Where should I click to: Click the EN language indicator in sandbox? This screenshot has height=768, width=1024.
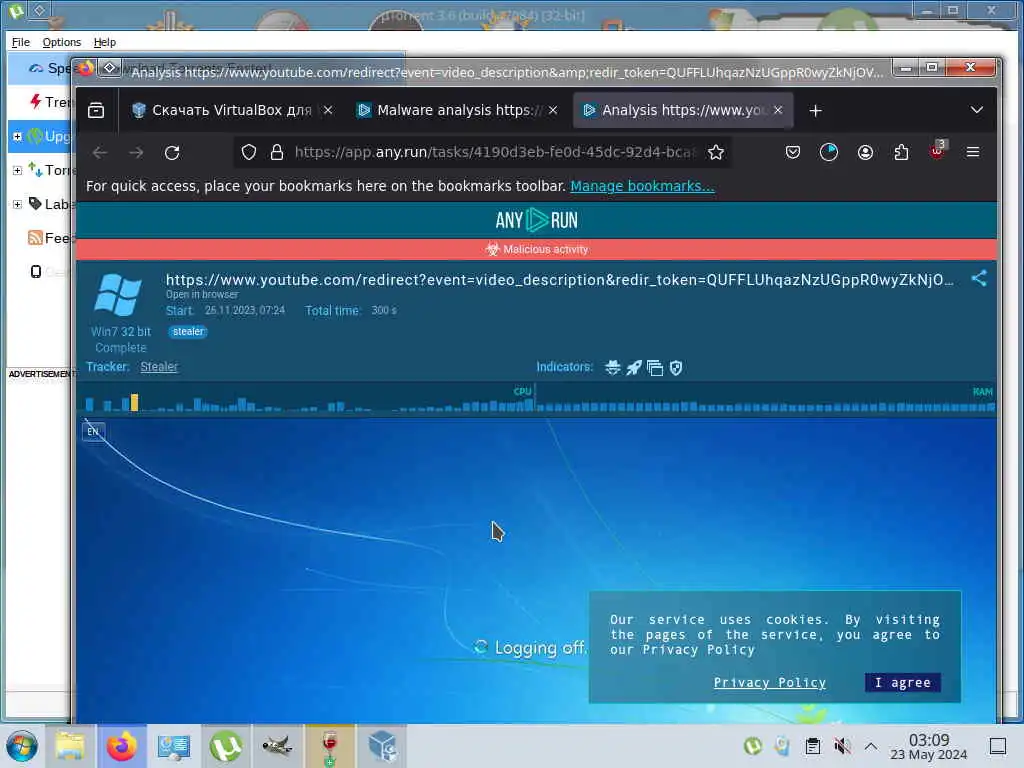click(93, 432)
